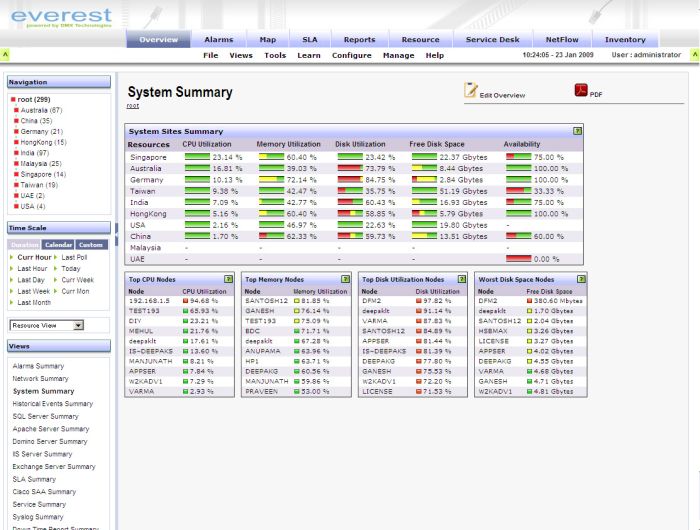Viewport: 700px width, 530px height.
Task: Select DFM2 in Top Disk Utilization Nodes
Action: (x=371, y=301)
